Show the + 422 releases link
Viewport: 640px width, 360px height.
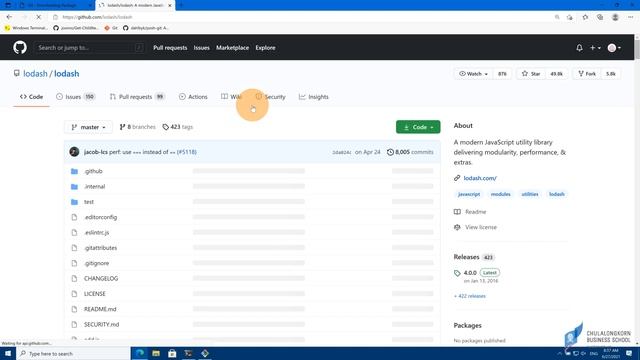pos(470,296)
